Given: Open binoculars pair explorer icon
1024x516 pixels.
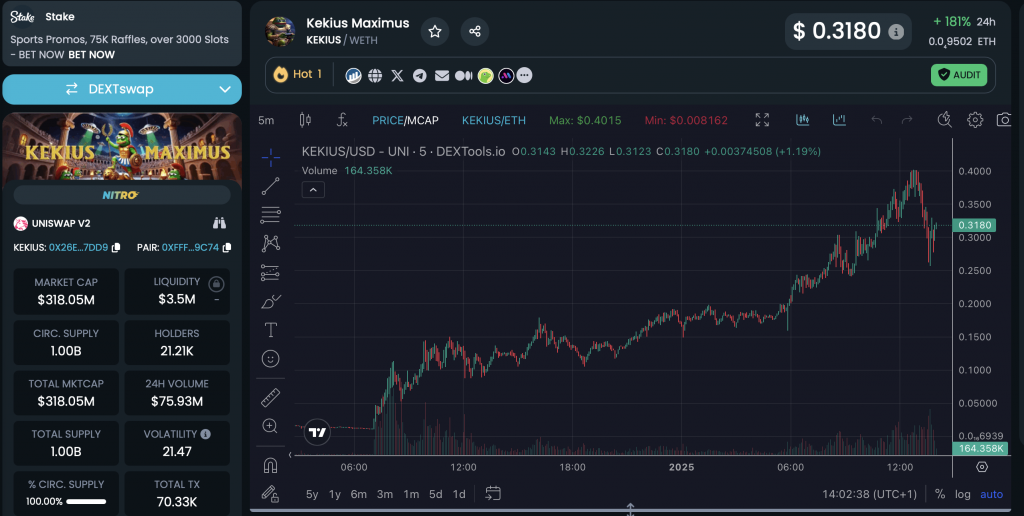Looking at the screenshot, I should pyautogui.click(x=219, y=223).
